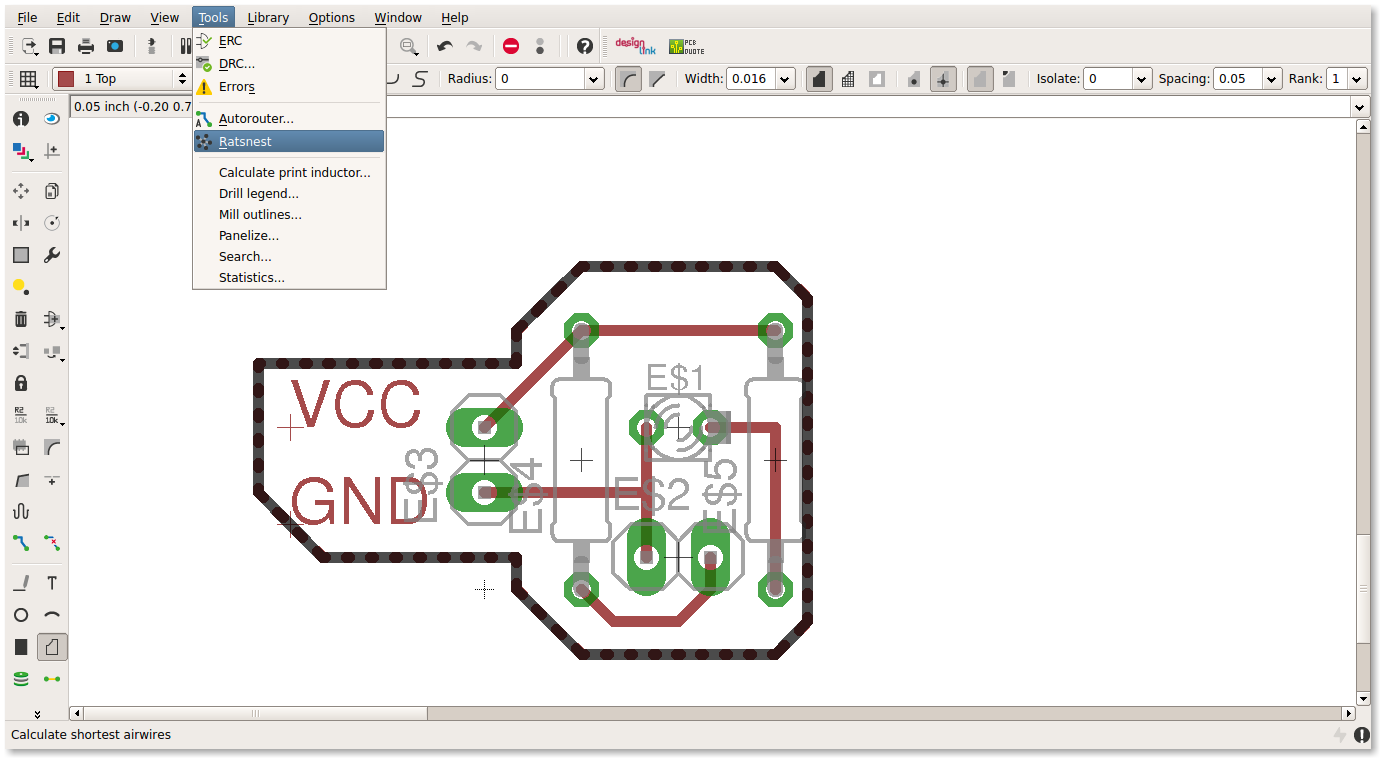Toggle the Show eye tool
The width and height of the screenshot is (1380, 758).
coord(52,119)
